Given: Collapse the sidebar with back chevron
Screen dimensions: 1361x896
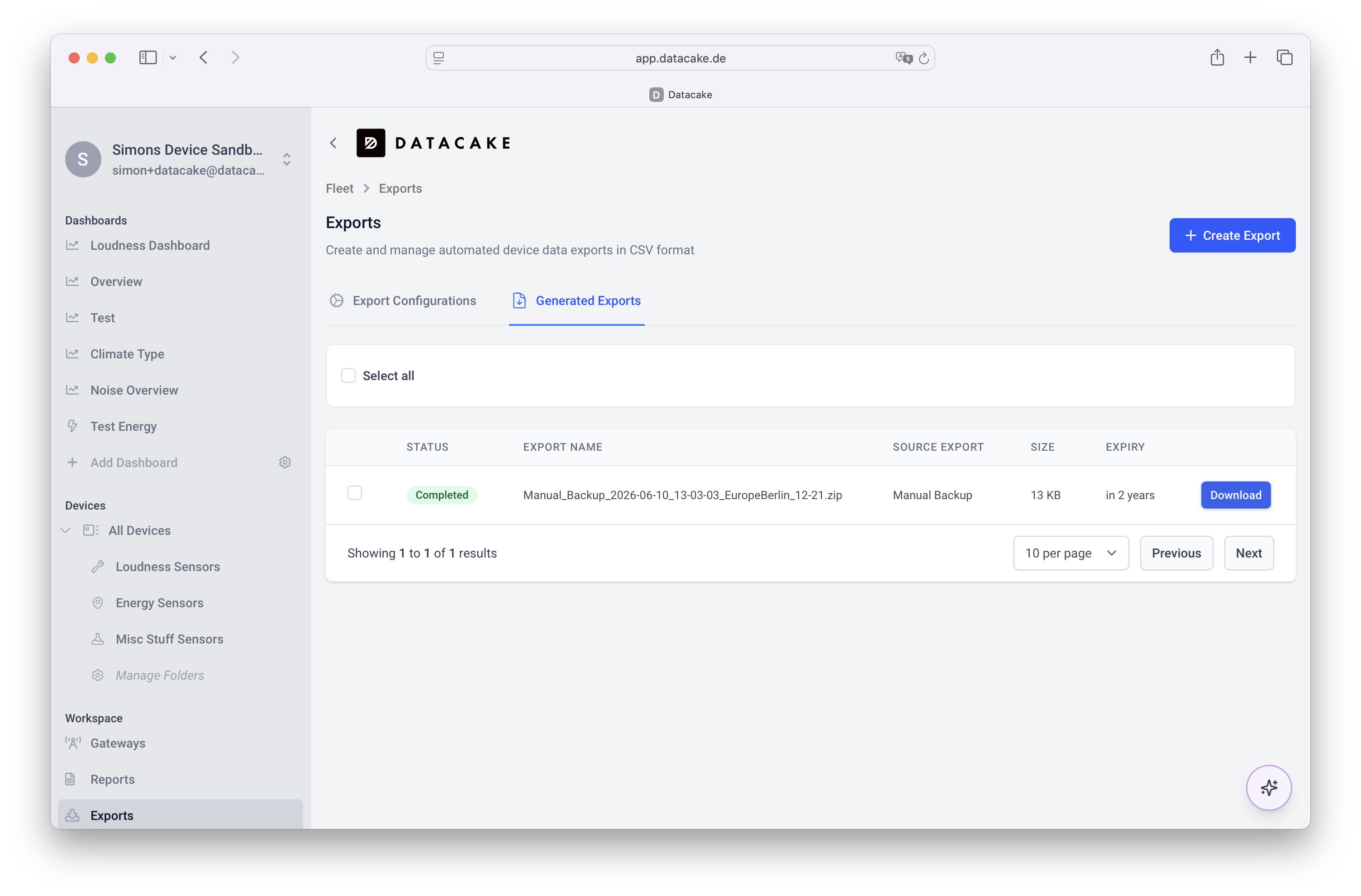Looking at the screenshot, I should click(x=333, y=143).
